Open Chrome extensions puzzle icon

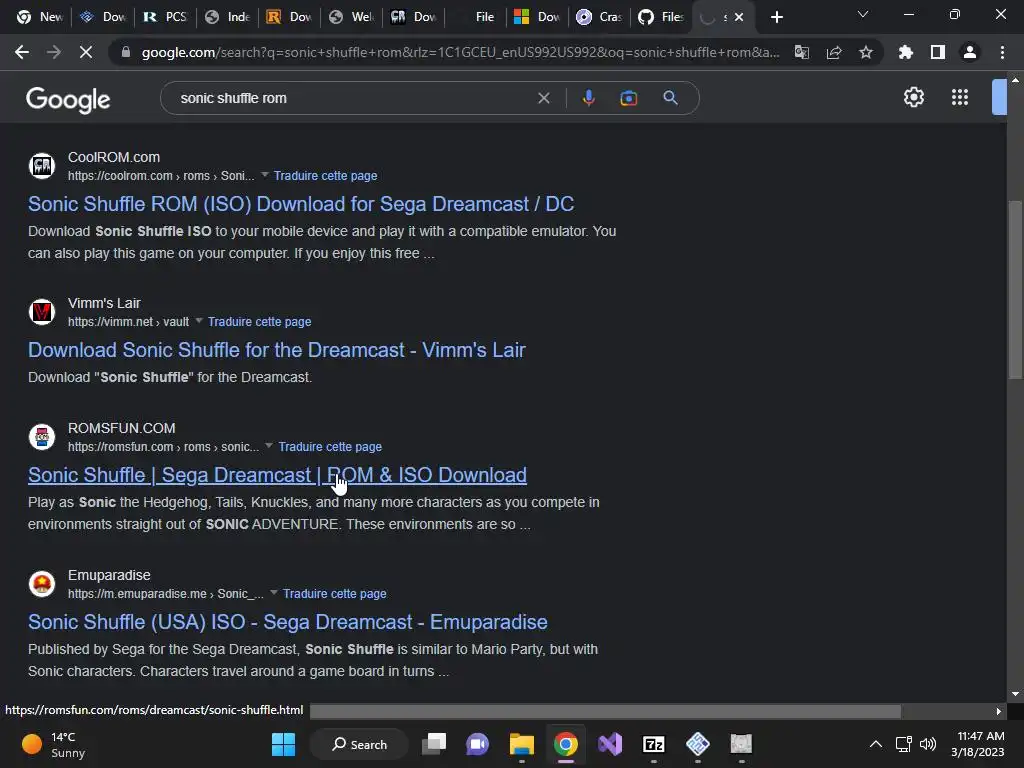pyautogui.click(x=905, y=52)
